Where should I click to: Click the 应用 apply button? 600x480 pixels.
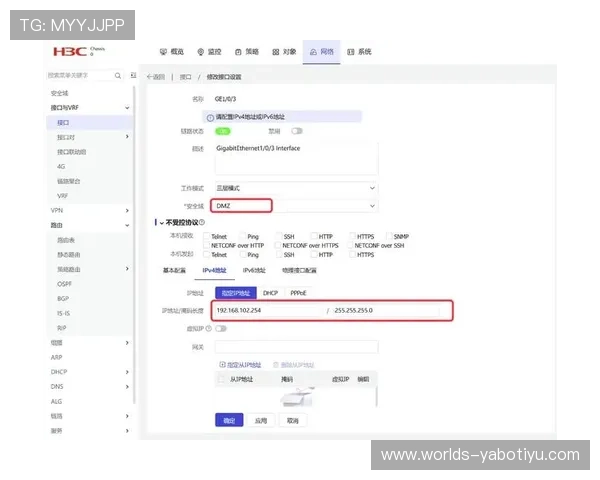click(261, 420)
